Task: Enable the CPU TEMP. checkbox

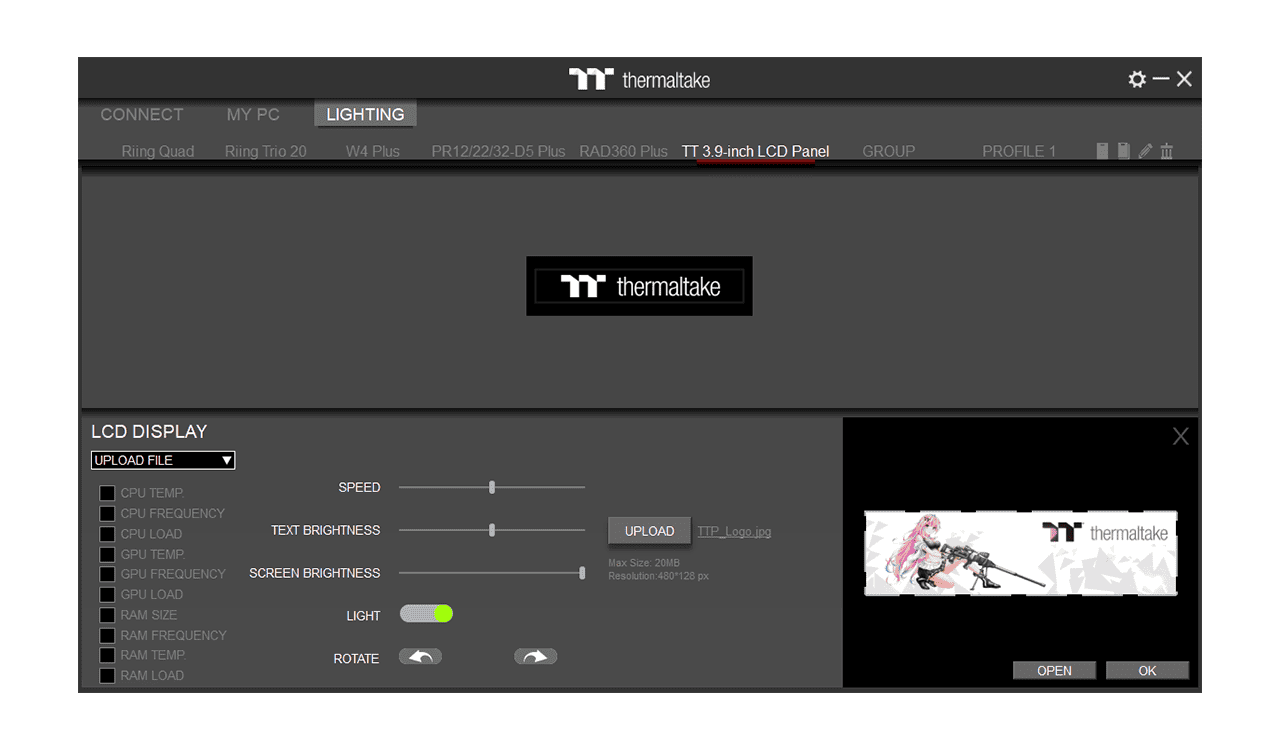Action: pyautogui.click(x=107, y=493)
